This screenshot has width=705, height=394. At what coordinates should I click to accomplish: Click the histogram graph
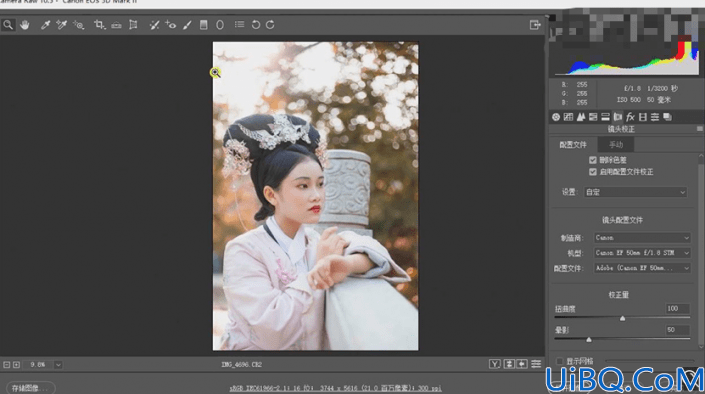(627, 58)
